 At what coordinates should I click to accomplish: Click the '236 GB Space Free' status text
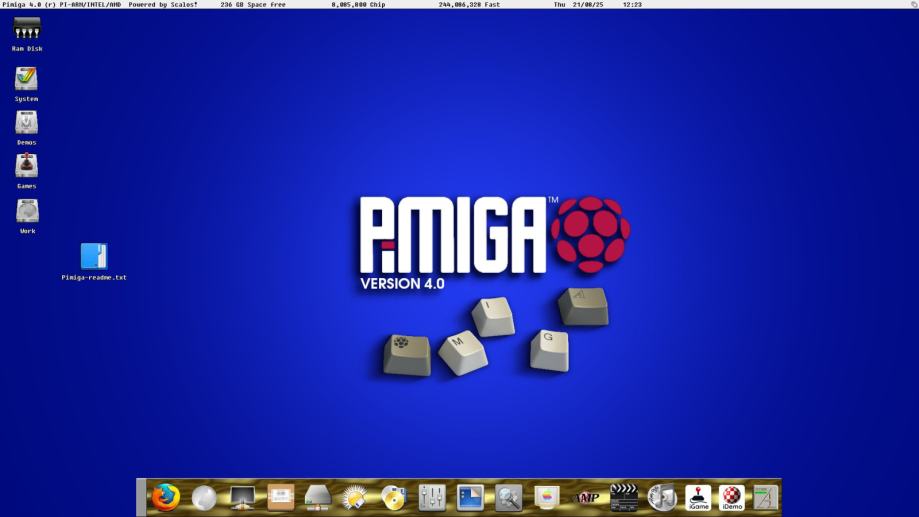tap(253, 4)
